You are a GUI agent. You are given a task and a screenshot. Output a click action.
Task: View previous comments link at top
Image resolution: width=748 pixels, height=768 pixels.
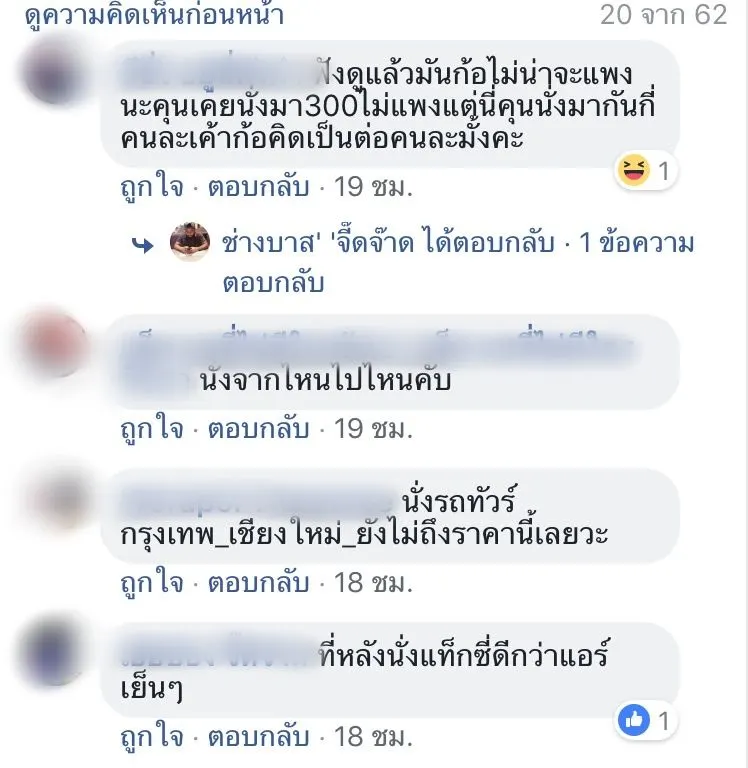click(154, 15)
